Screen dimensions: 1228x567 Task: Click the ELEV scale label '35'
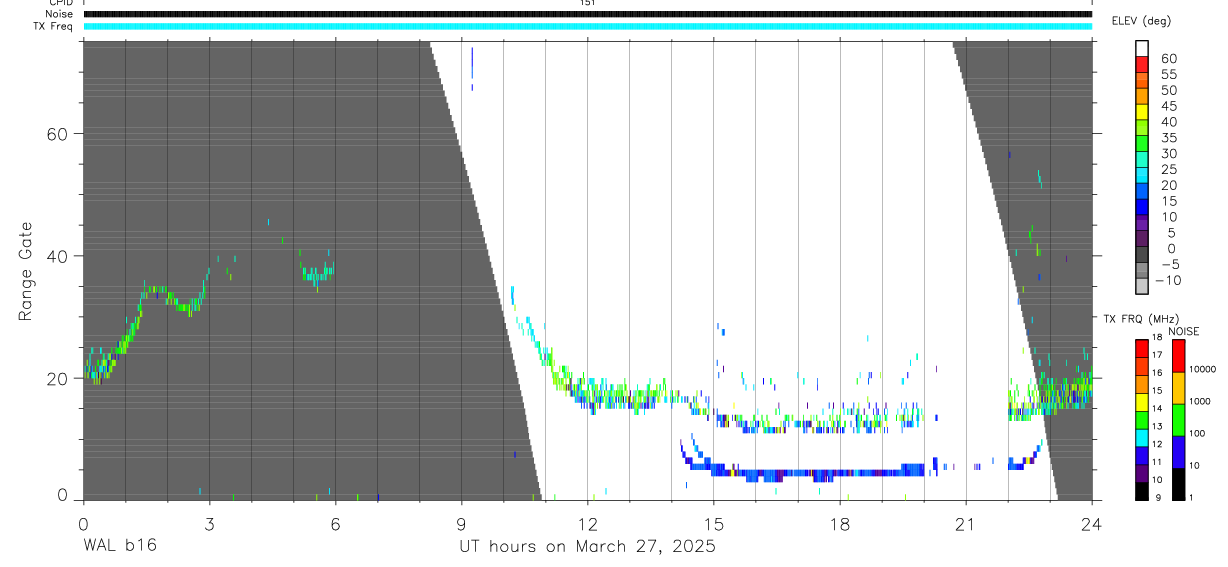click(1169, 137)
